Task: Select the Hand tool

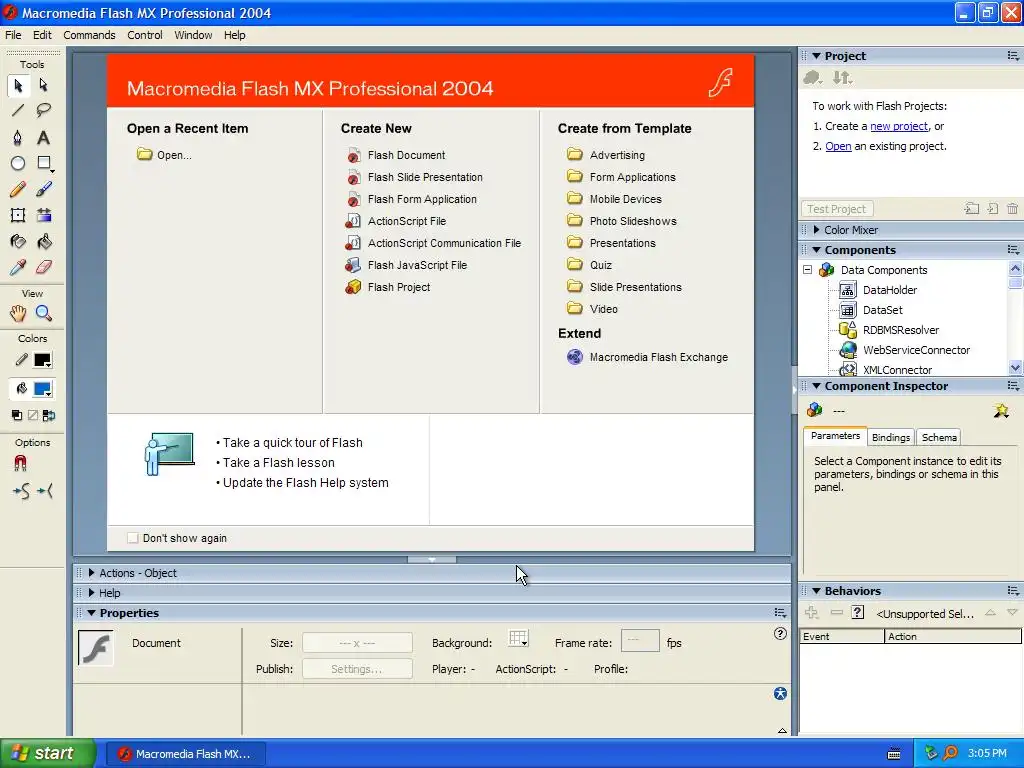Action: [18, 313]
